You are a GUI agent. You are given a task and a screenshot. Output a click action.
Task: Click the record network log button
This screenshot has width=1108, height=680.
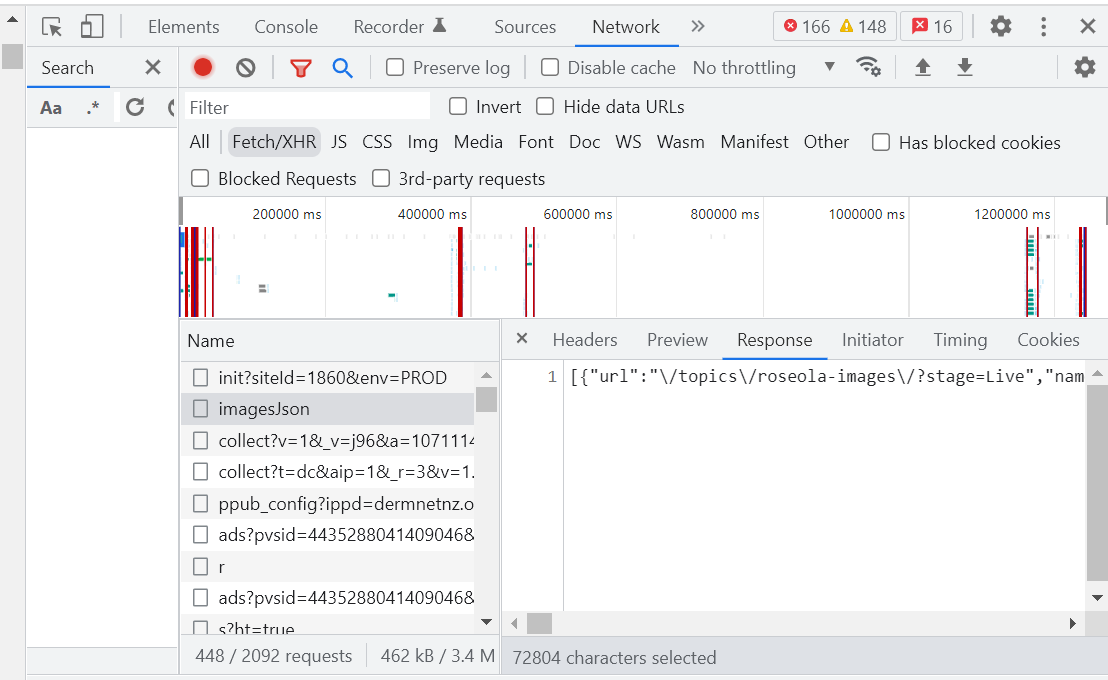203,67
